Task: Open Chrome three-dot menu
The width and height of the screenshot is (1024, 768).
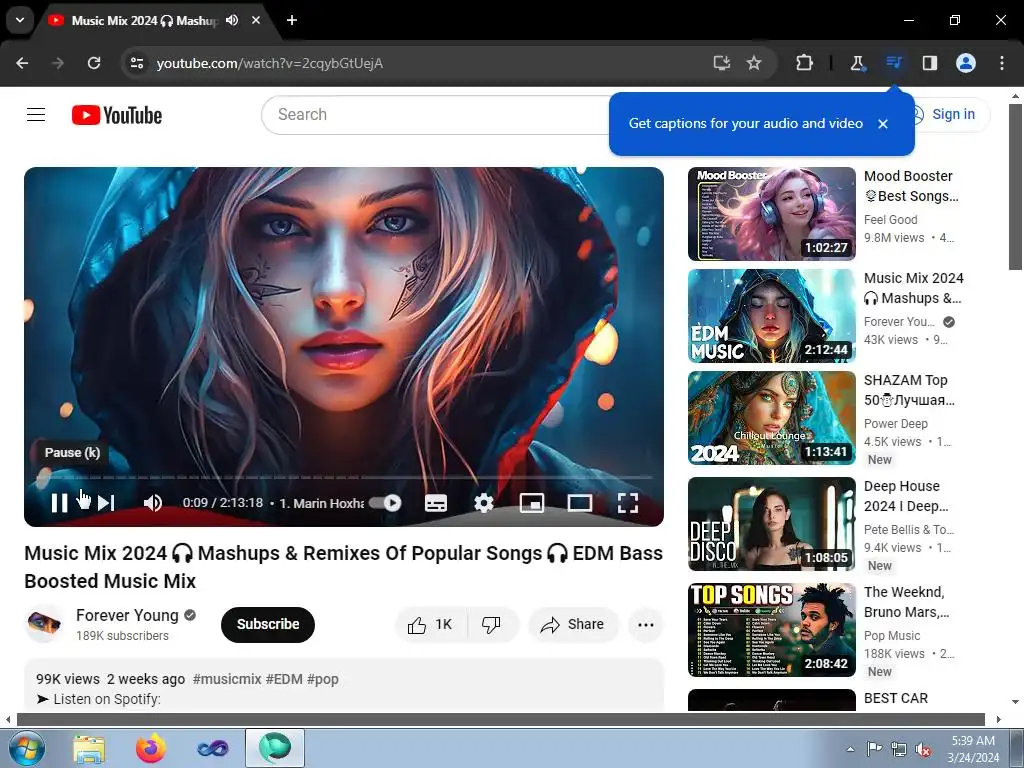Action: click(x=1002, y=63)
